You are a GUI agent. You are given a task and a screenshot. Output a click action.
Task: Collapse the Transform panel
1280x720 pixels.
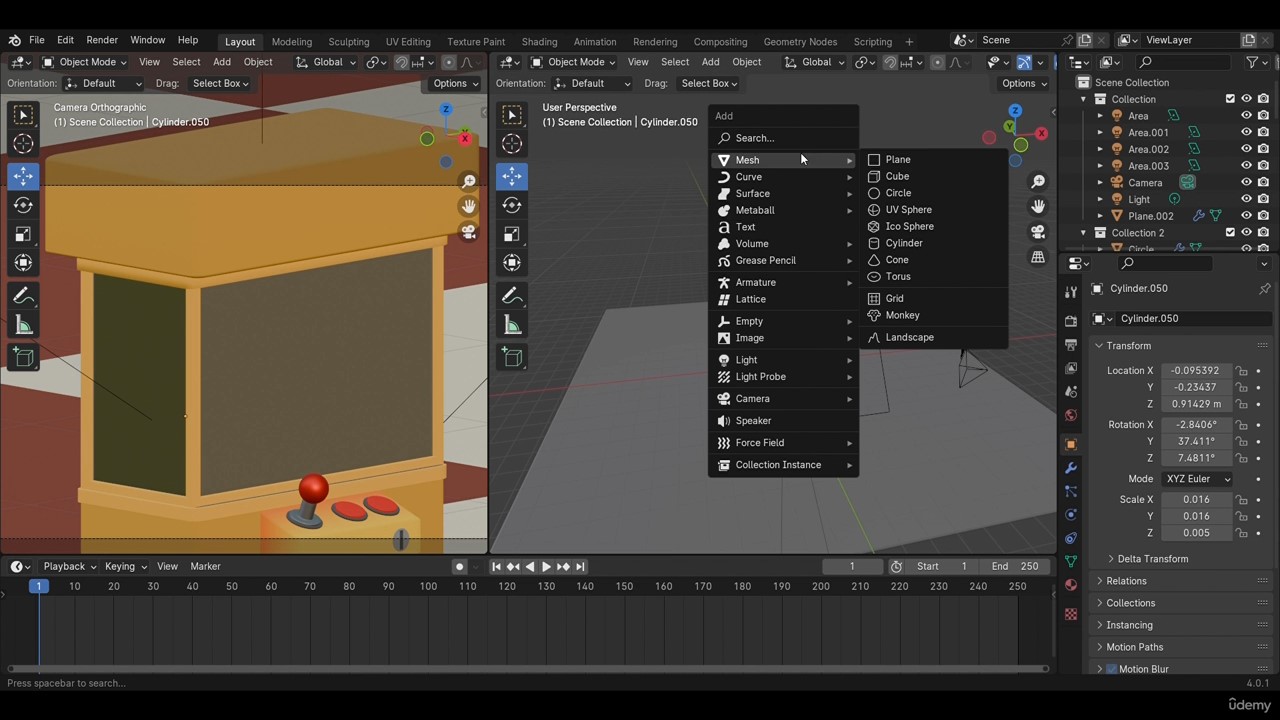click(1127, 346)
